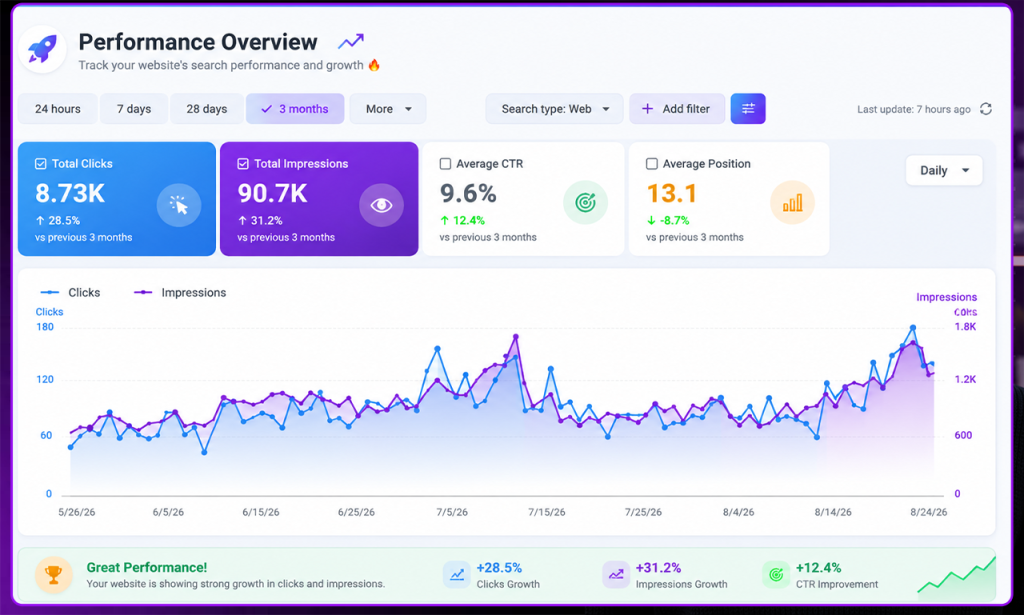Click the Average CTR 9.6% card
1024x615 pixels.
tap(524, 199)
